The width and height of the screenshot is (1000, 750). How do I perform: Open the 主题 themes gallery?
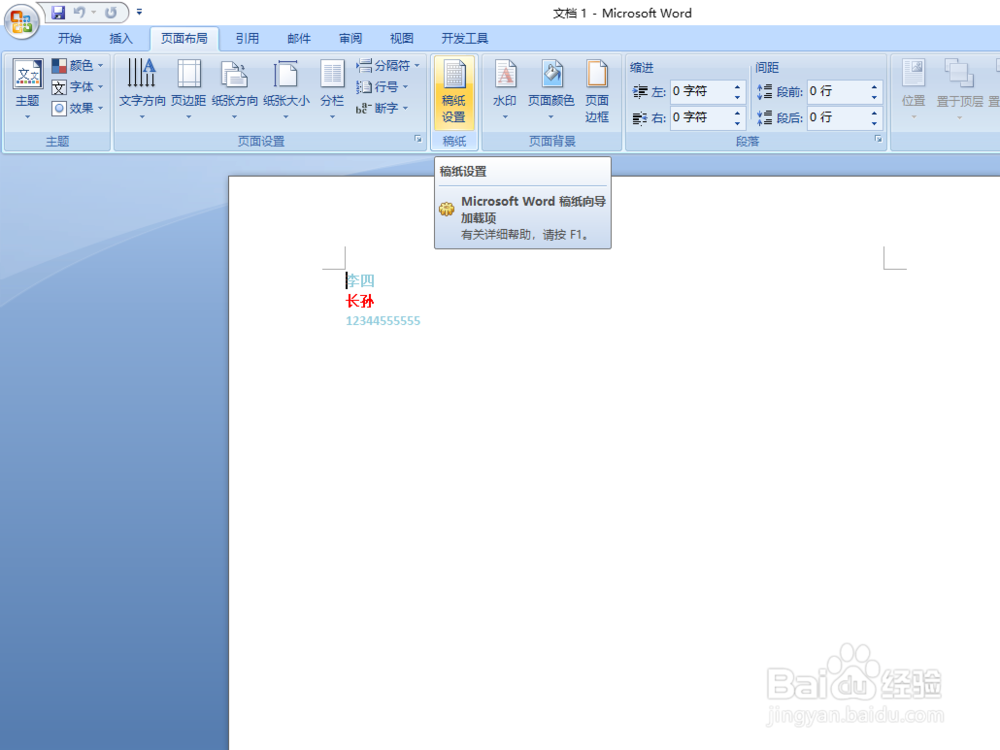(27, 89)
